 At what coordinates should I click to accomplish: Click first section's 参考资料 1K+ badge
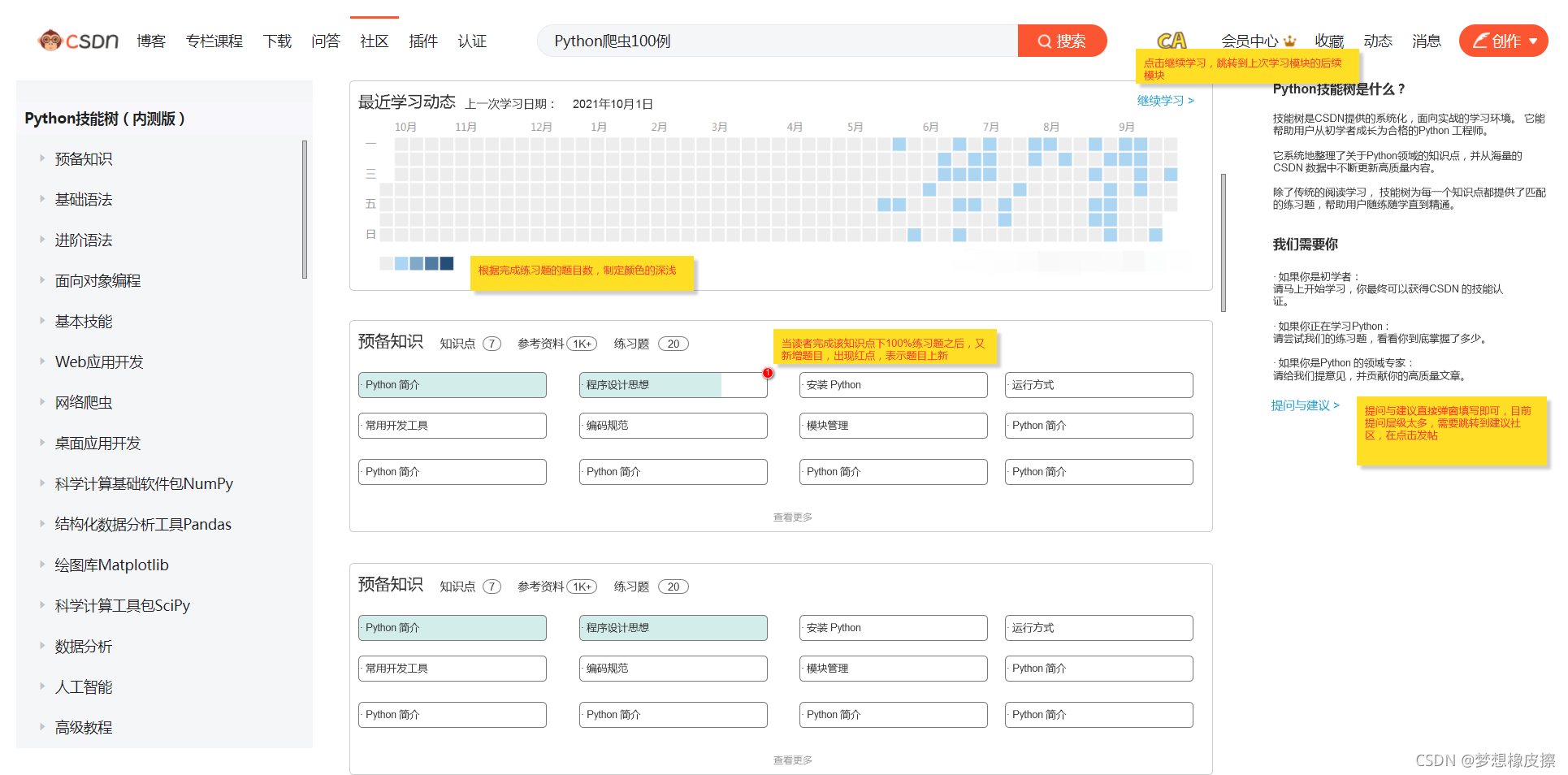[582, 344]
